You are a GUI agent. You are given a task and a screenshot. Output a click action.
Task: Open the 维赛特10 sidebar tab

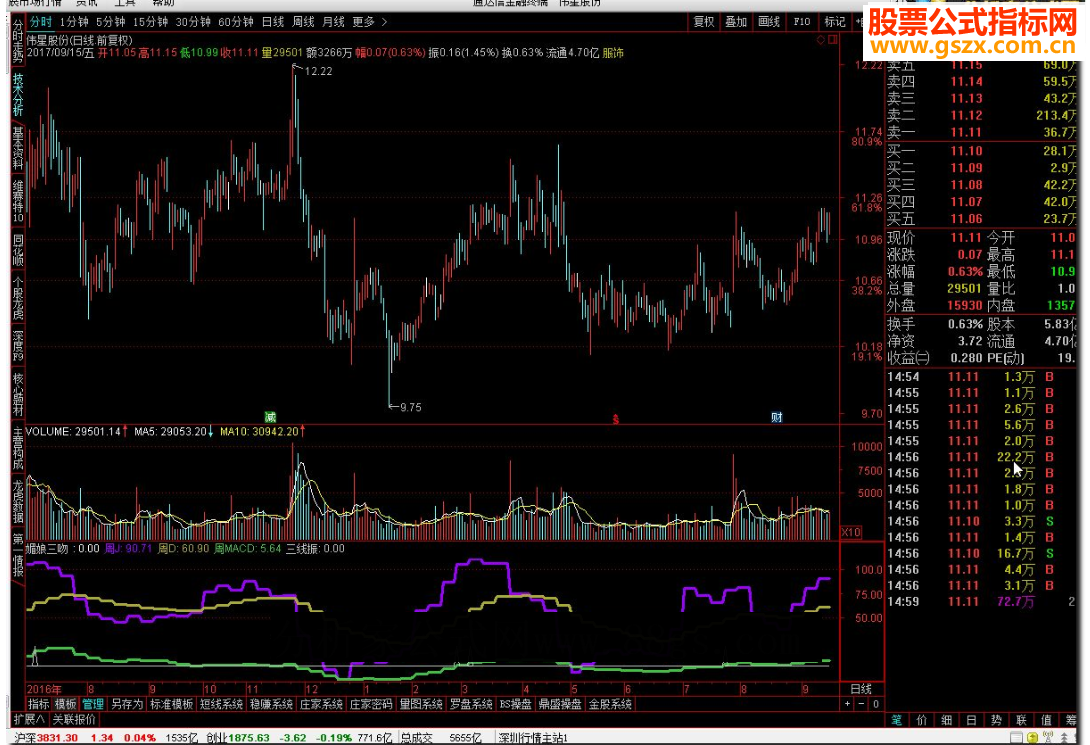[x=17, y=201]
